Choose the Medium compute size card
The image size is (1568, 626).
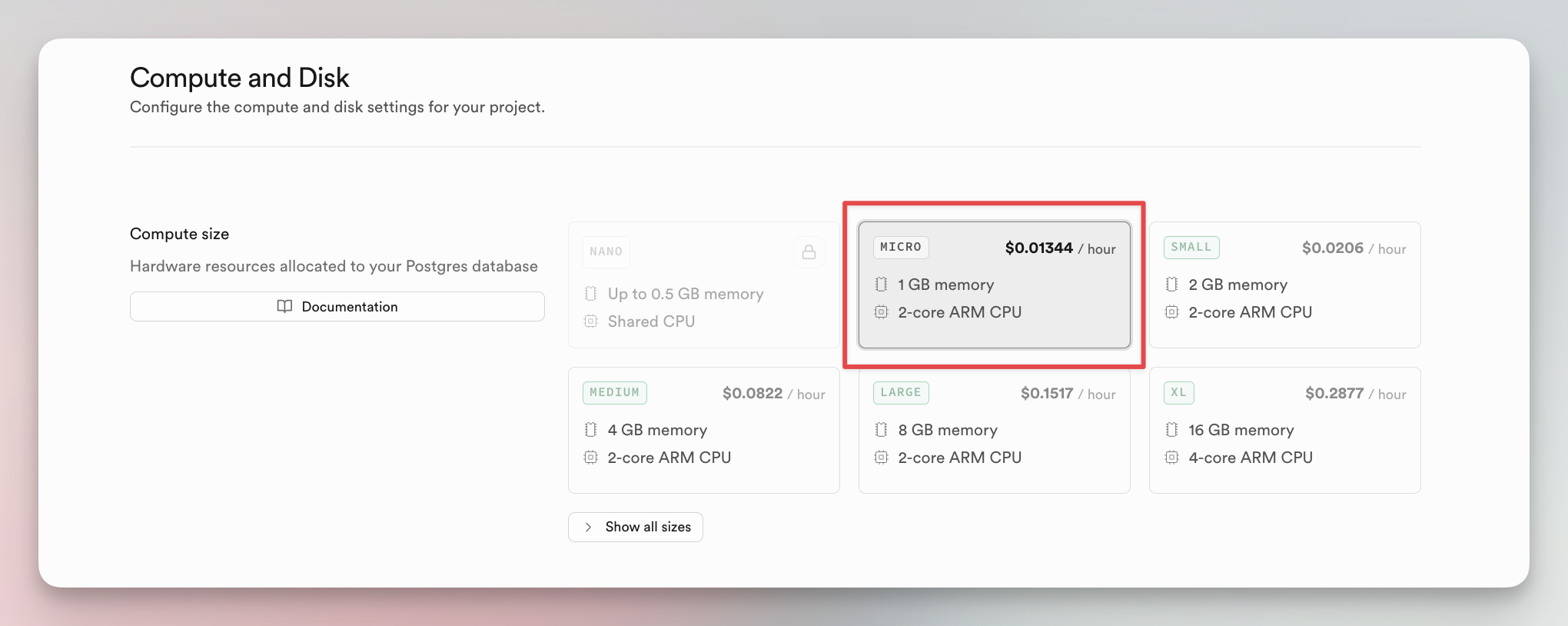[703, 430]
